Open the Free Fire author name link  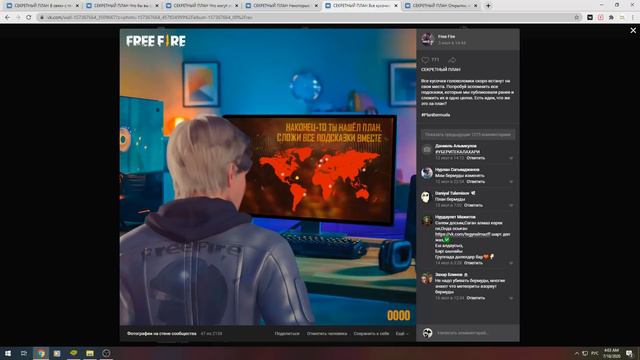coord(446,36)
